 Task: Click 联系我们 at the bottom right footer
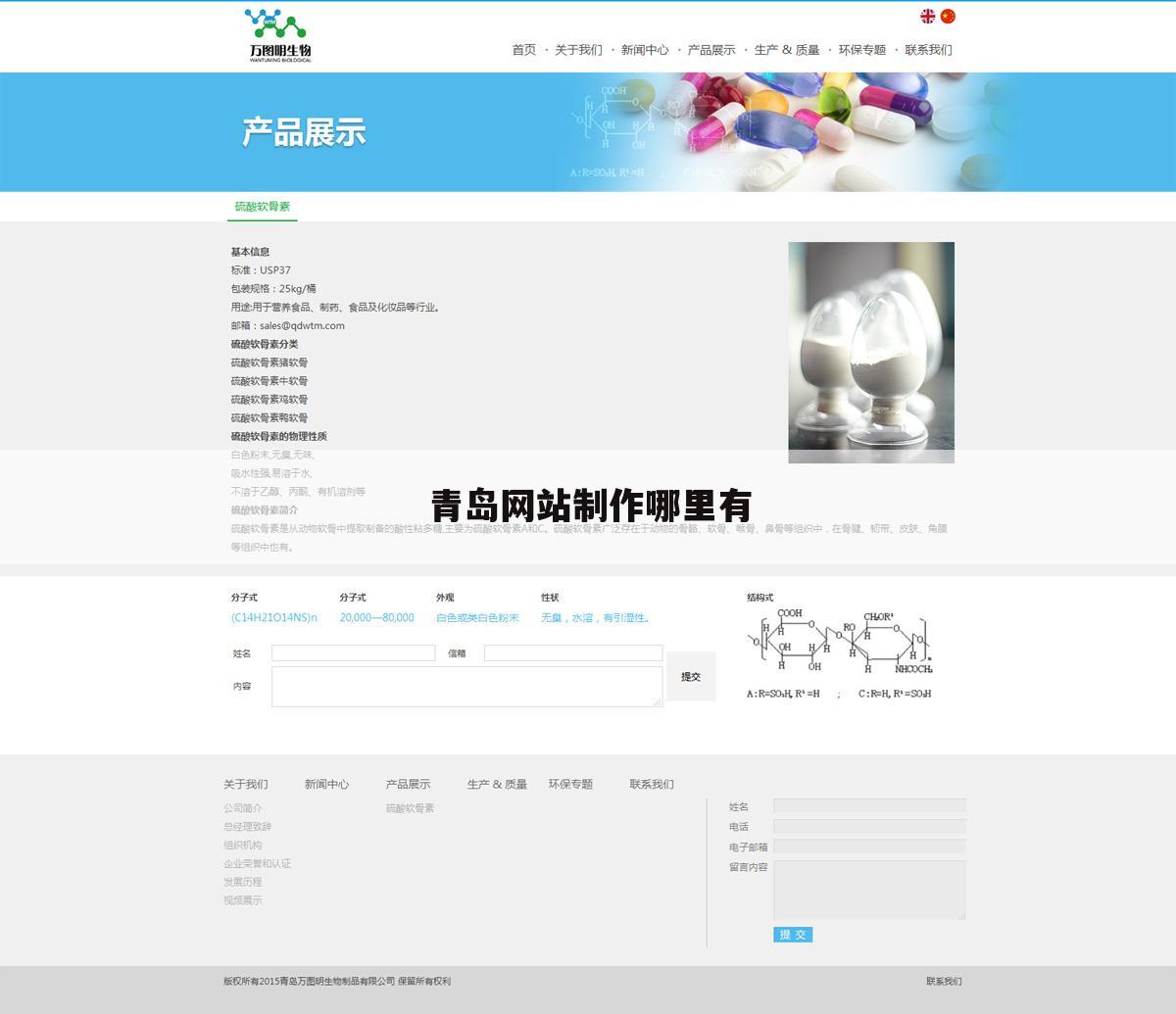(945, 980)
